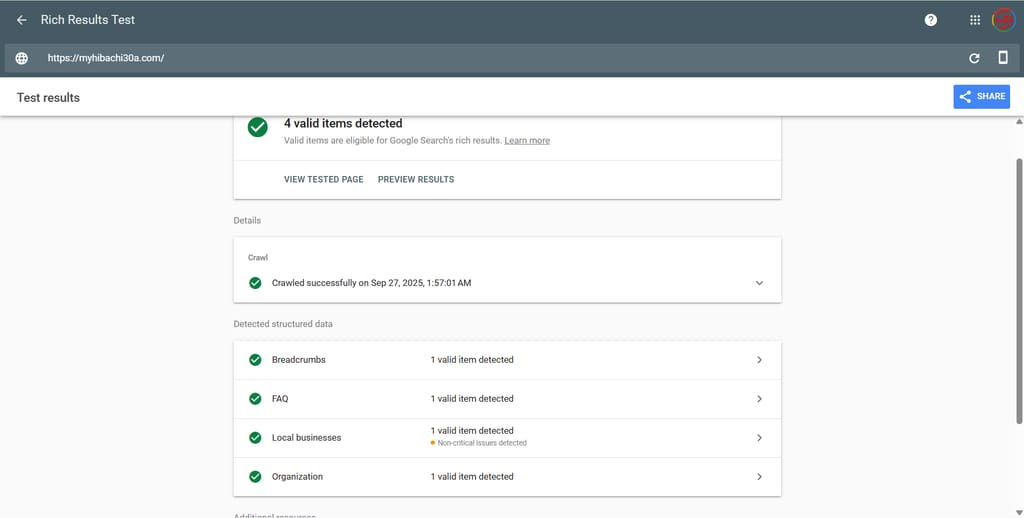
Task: Click the green check beside Breadcrumbs
Action: tap(255, 360)
